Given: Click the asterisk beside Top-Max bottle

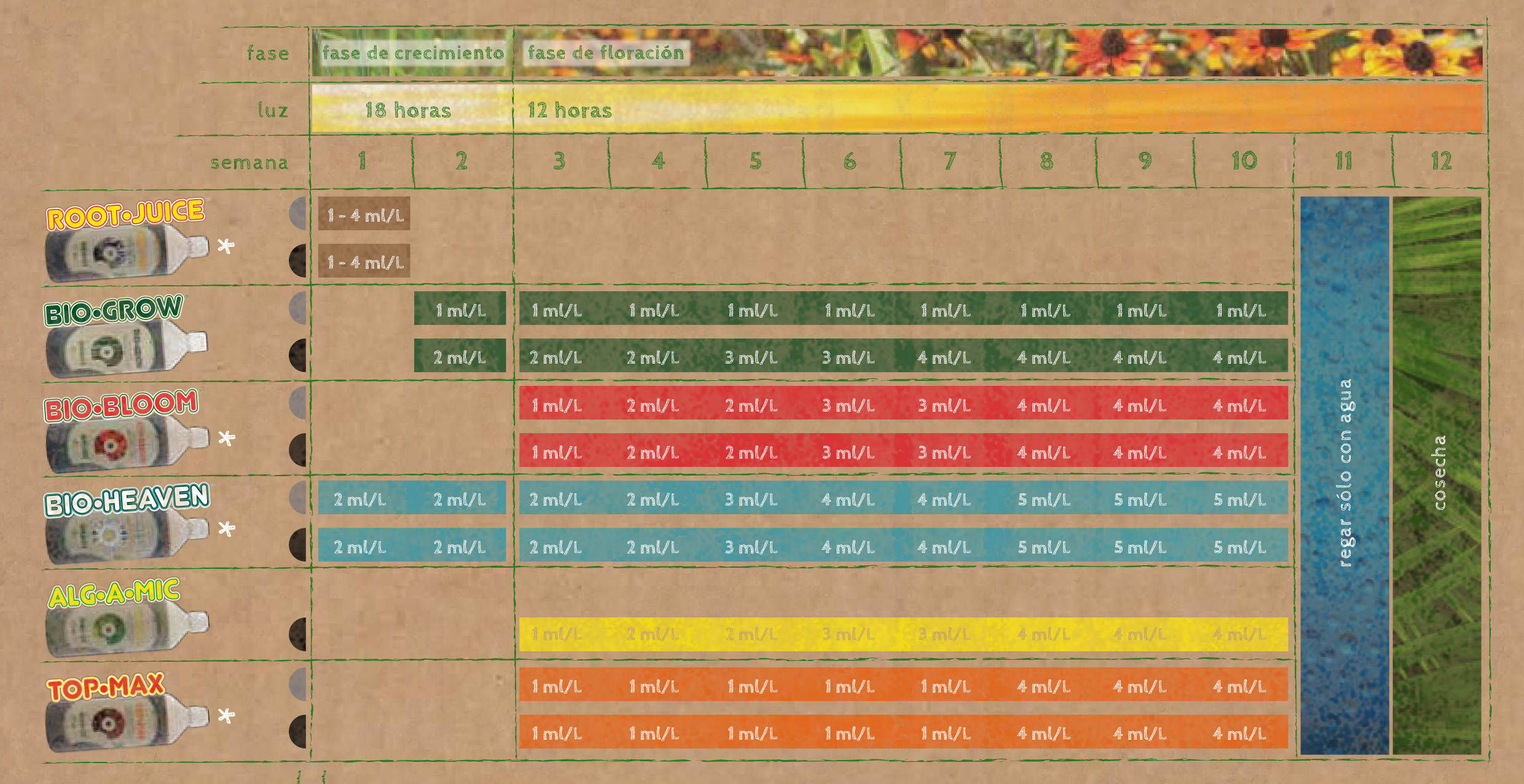Looking at the screenshot, I should point(226,716).
